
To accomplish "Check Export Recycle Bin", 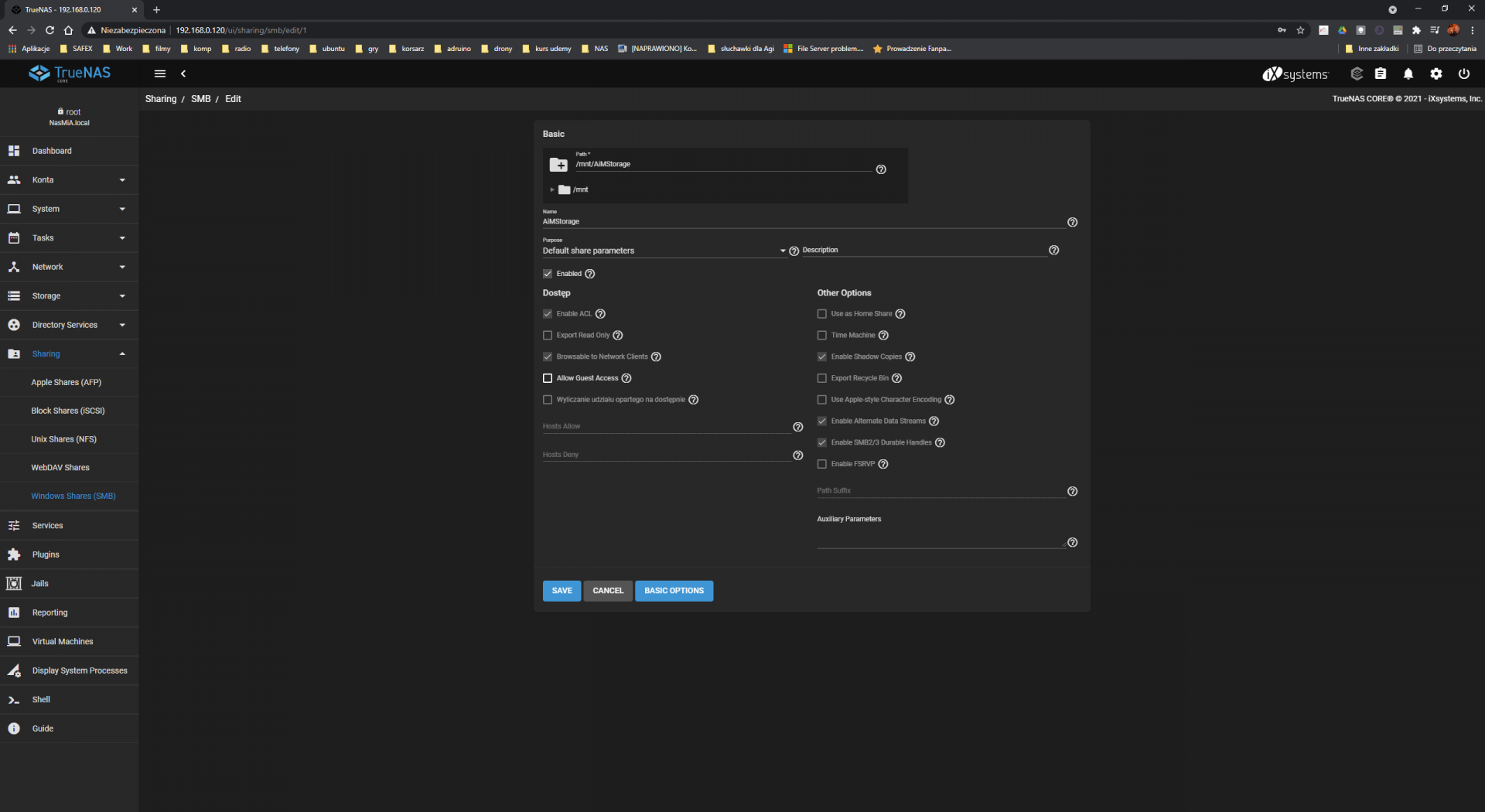I will (x=822, y=378).
